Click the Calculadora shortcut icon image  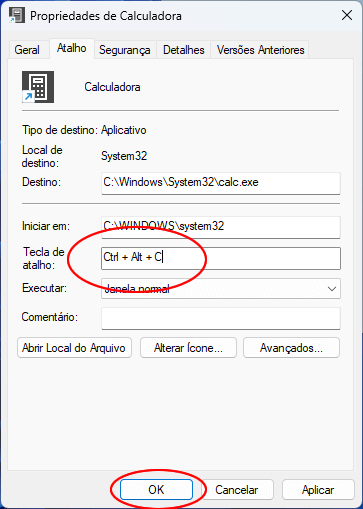point(38,87)
